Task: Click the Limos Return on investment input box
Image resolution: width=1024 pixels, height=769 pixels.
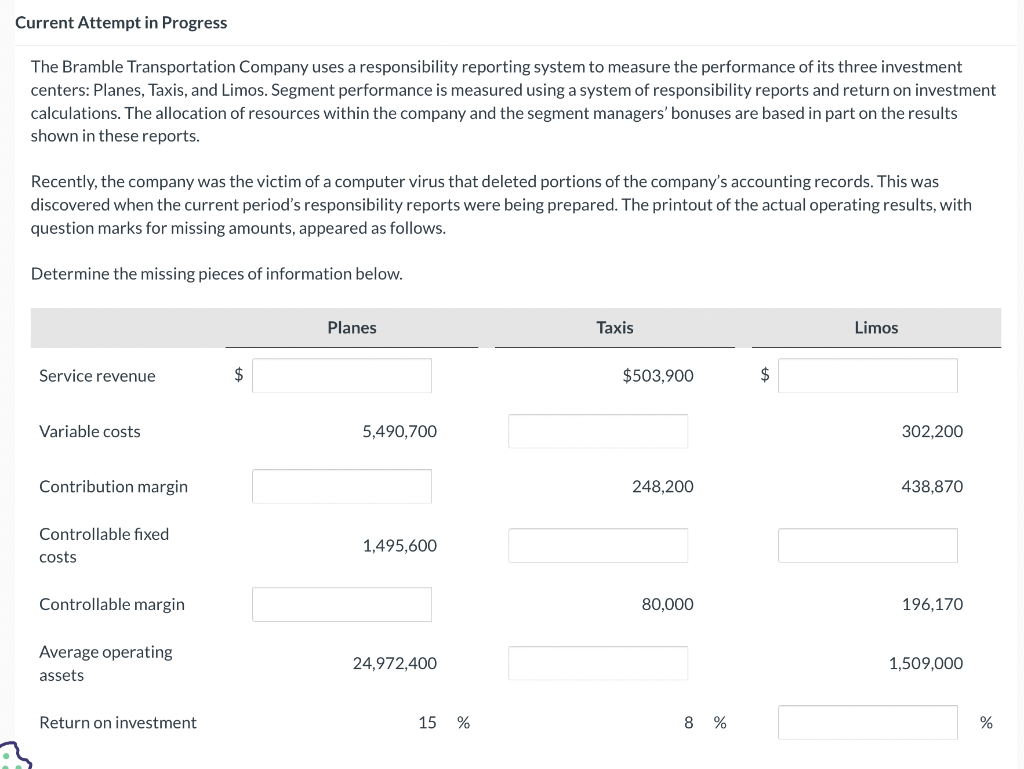Action: click(x=867, y=722)
